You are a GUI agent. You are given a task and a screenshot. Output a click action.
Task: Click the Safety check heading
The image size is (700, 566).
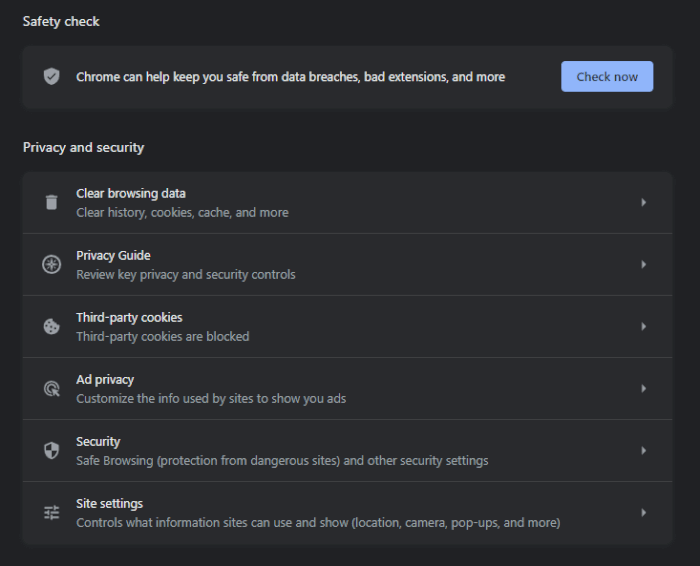tap(61, 21)
